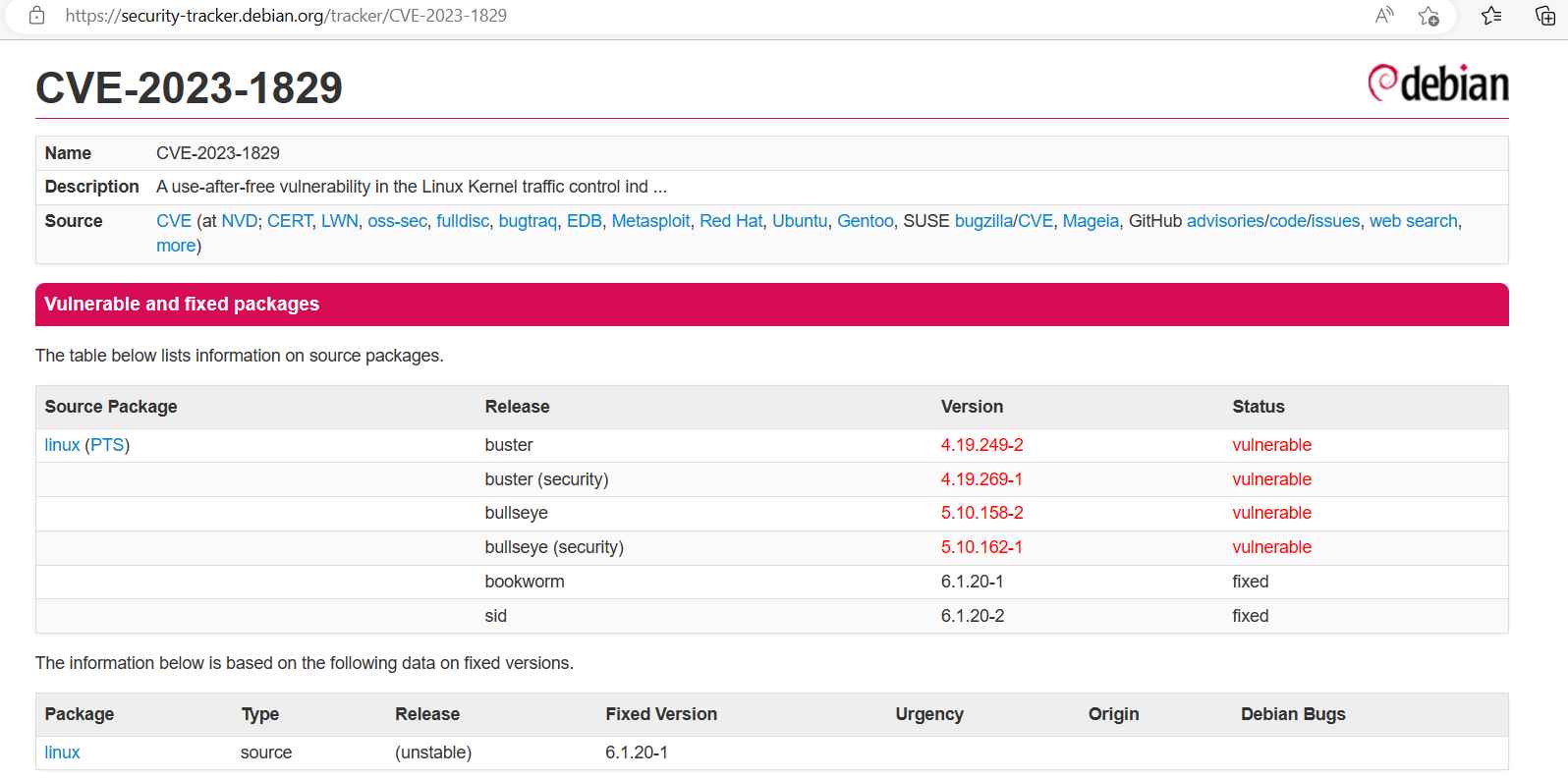The width and height of the screenshot is (1568, 781).
Task: Click the Status column header
Action: [x=1259, y=407]
